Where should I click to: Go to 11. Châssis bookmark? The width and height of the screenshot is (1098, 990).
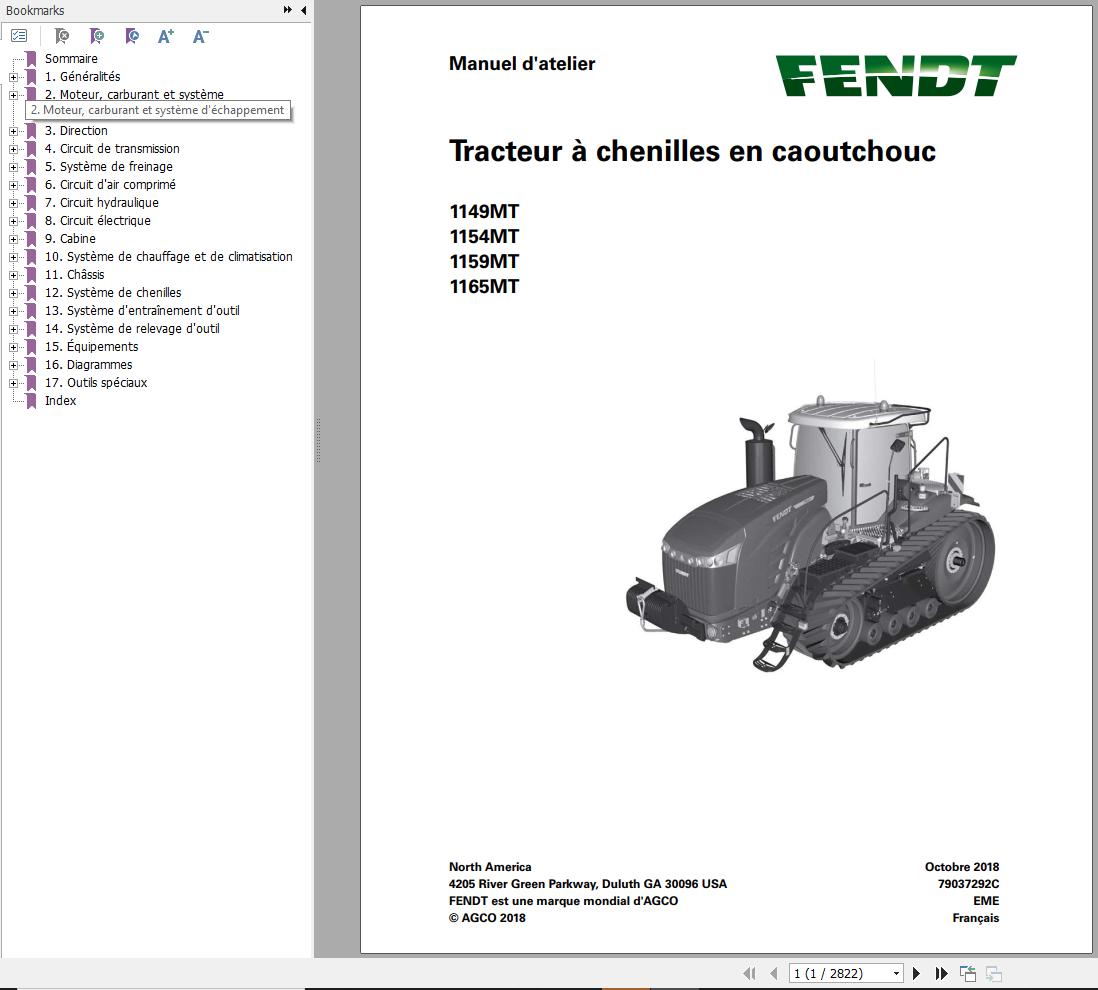pos(74,275)
